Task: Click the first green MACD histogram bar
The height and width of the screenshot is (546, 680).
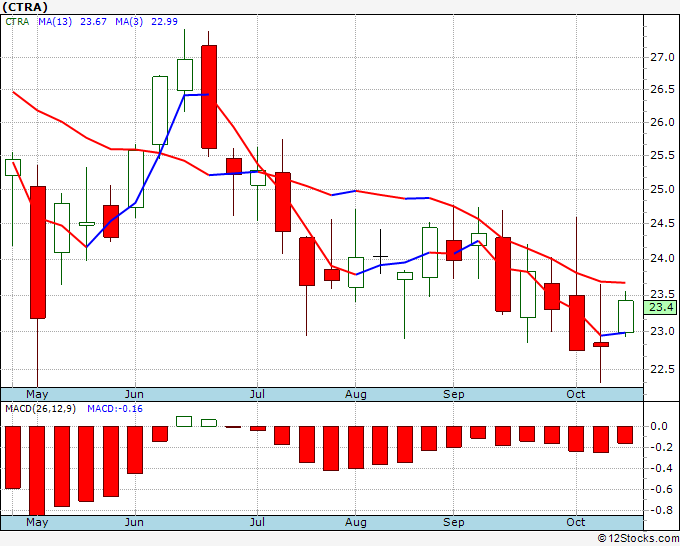Action: (184, 421)
